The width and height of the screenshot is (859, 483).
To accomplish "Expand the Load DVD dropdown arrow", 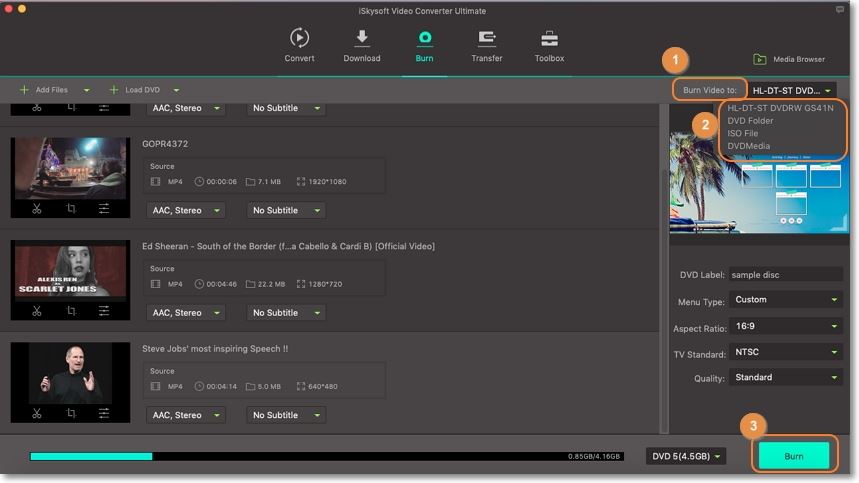I will [176, 90].
